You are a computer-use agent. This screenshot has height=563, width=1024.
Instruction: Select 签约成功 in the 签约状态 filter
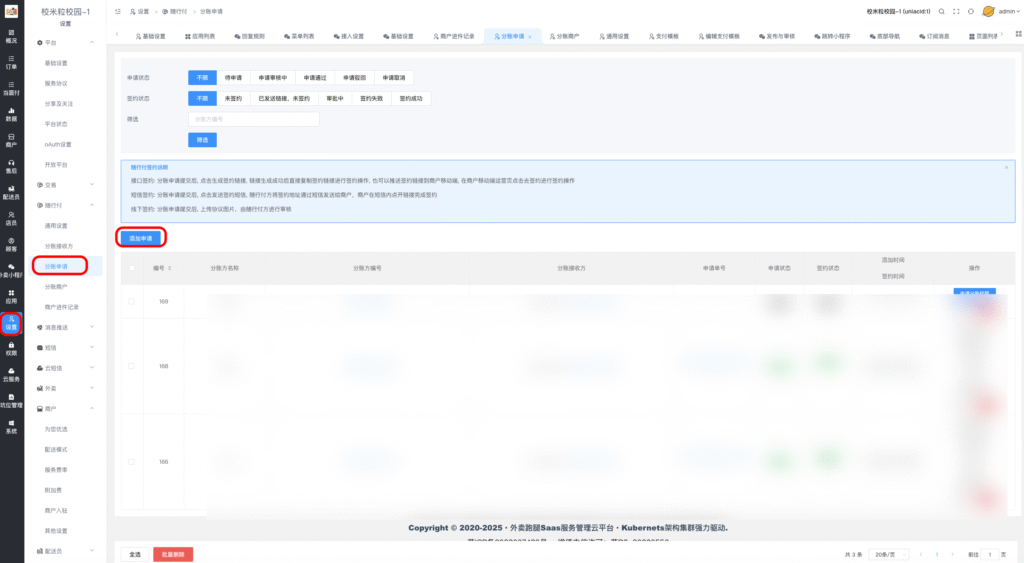pos(411,99)
